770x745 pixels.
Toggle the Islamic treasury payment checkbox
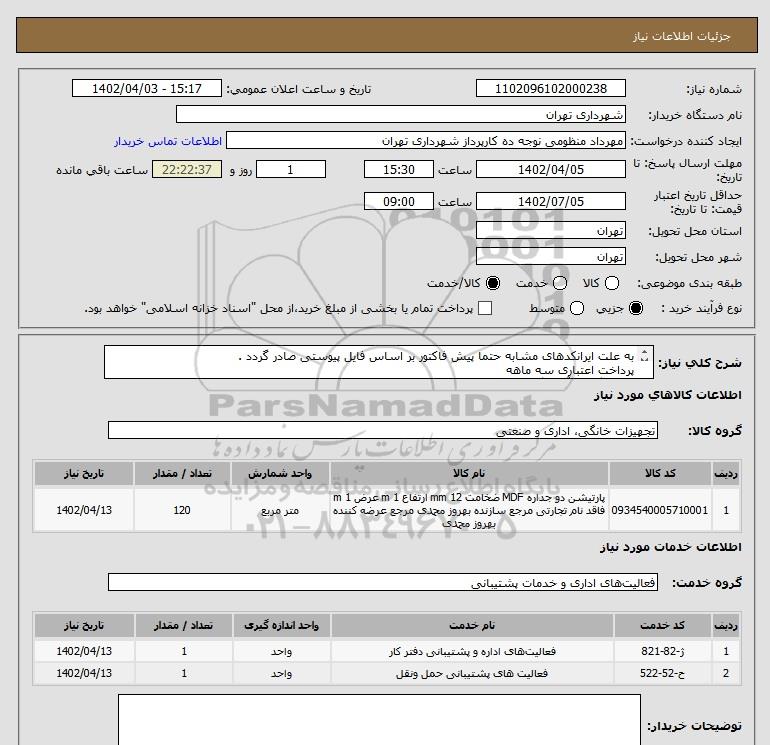485,308
